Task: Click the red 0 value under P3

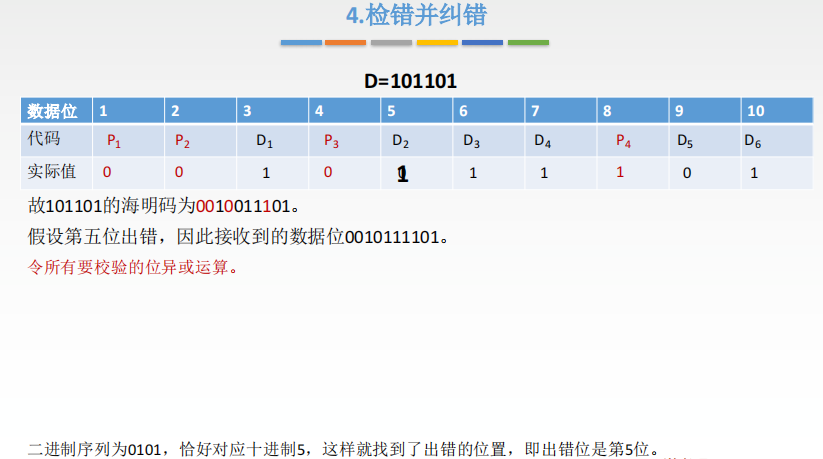Action: 328,172
